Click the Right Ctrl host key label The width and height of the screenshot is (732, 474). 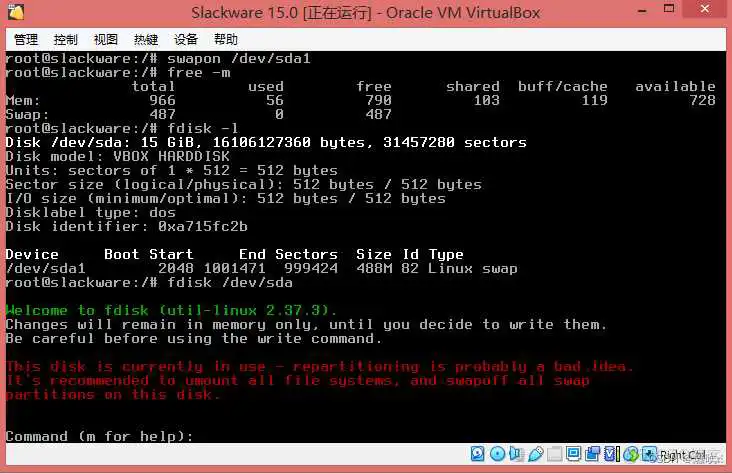[x=683, y=454]
